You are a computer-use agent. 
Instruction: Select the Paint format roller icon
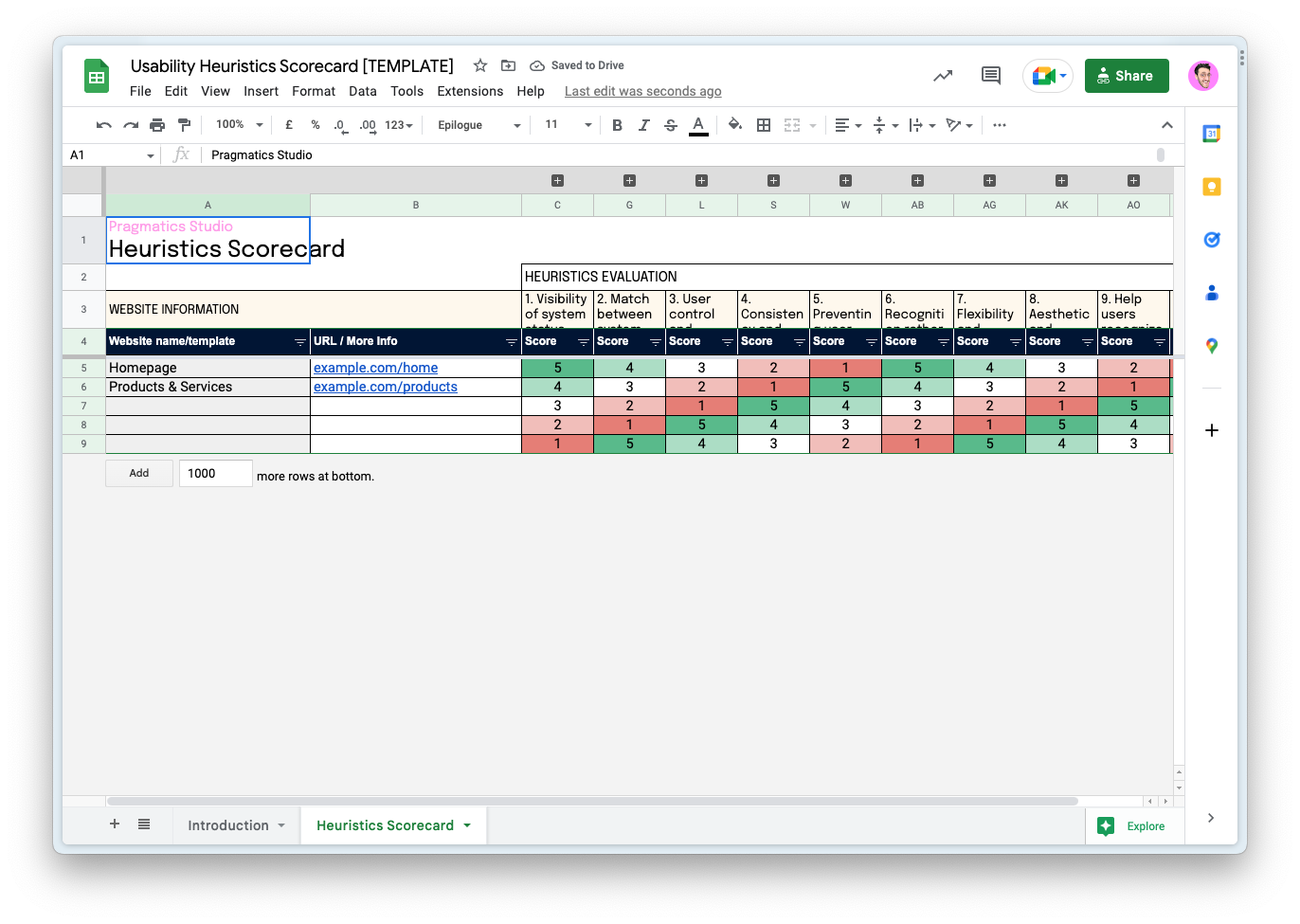184,125
